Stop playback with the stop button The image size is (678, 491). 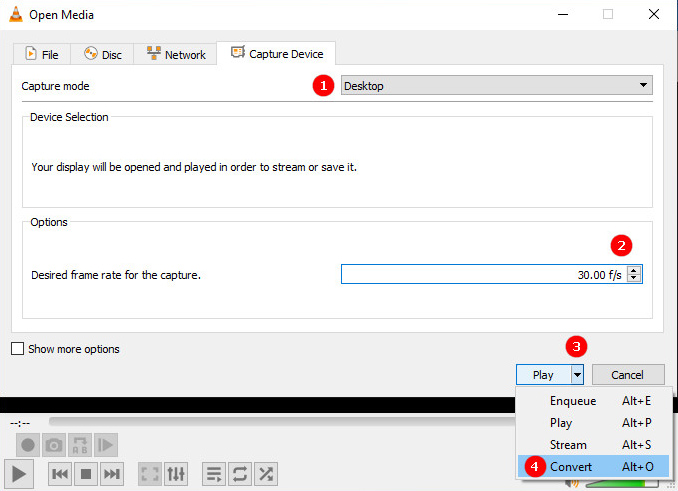pyautogui.click(x=86, y=474)
